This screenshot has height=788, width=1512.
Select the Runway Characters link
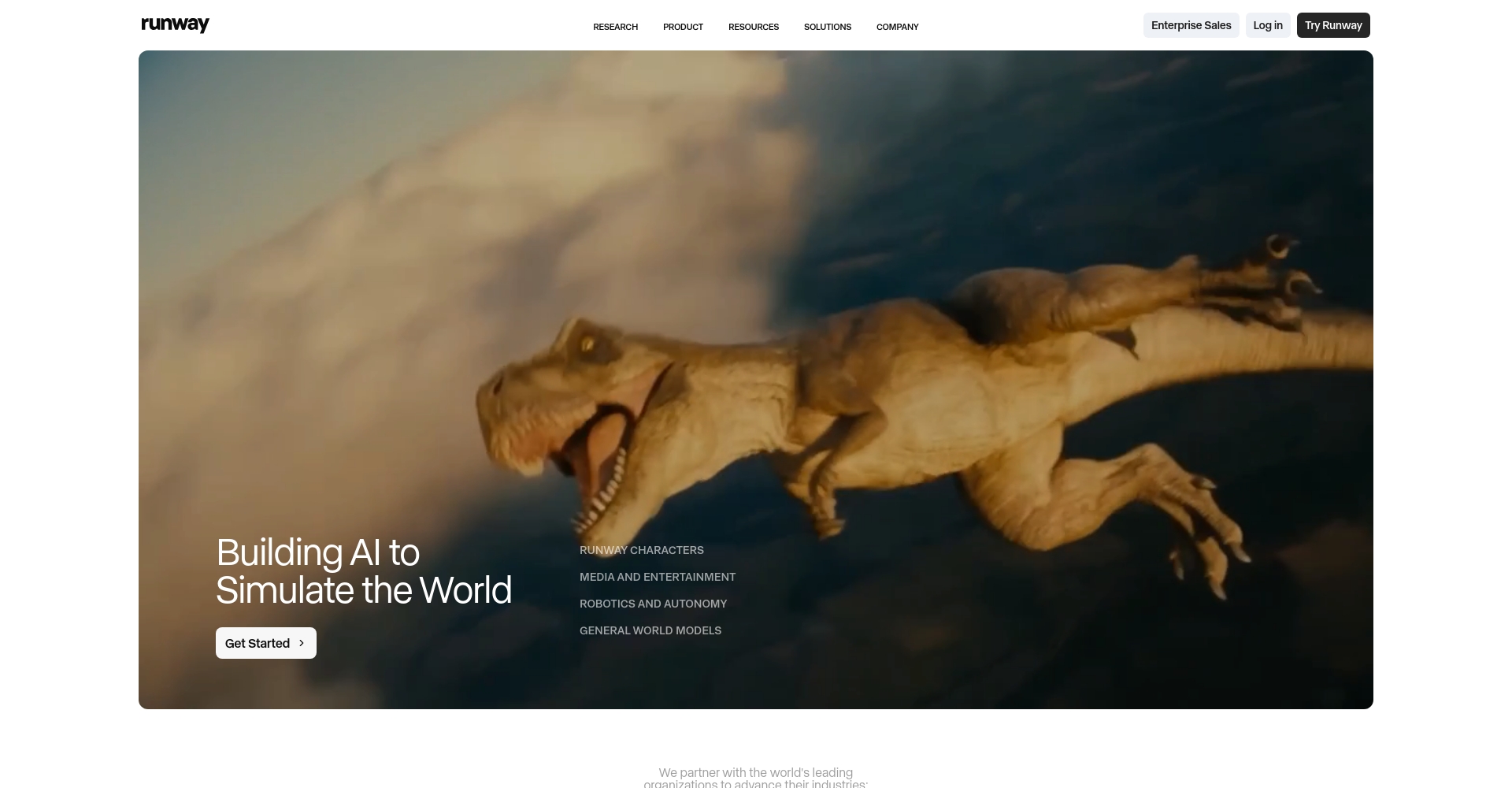pos(641,550)
